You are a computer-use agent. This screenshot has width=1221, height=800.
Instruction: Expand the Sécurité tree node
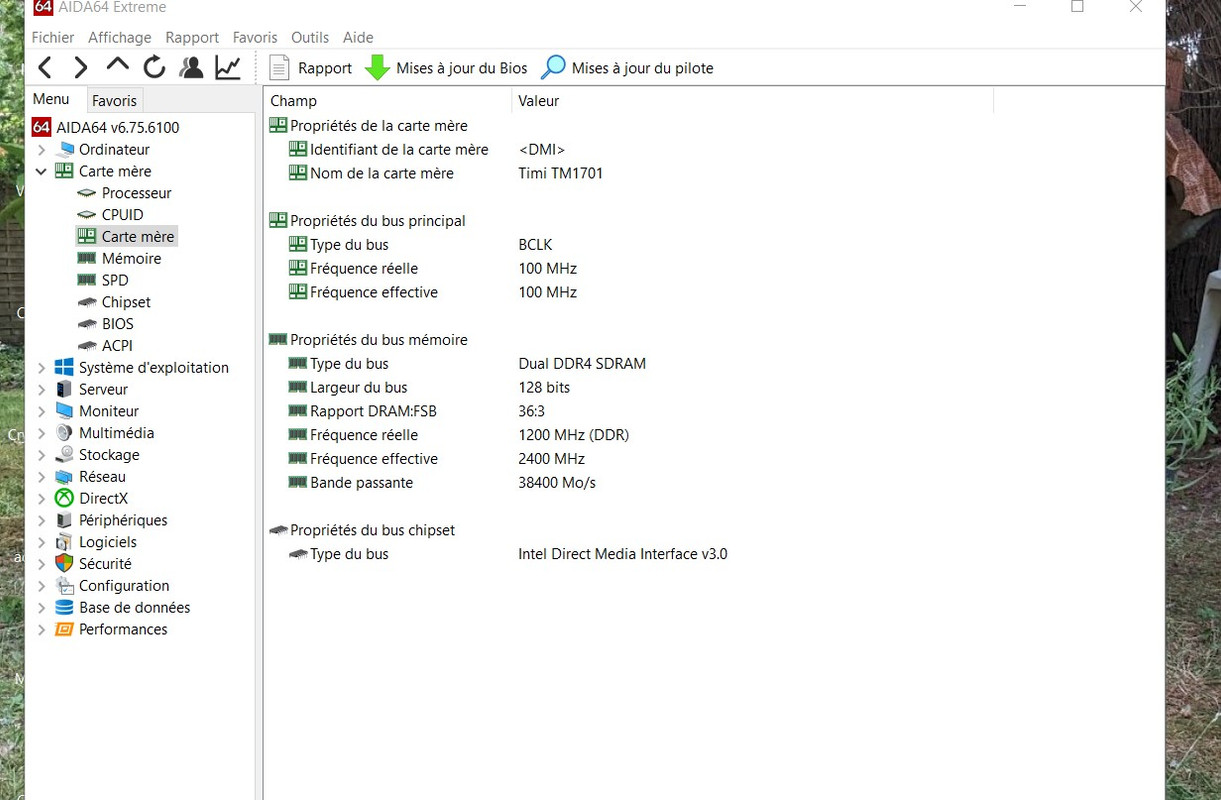41,564
